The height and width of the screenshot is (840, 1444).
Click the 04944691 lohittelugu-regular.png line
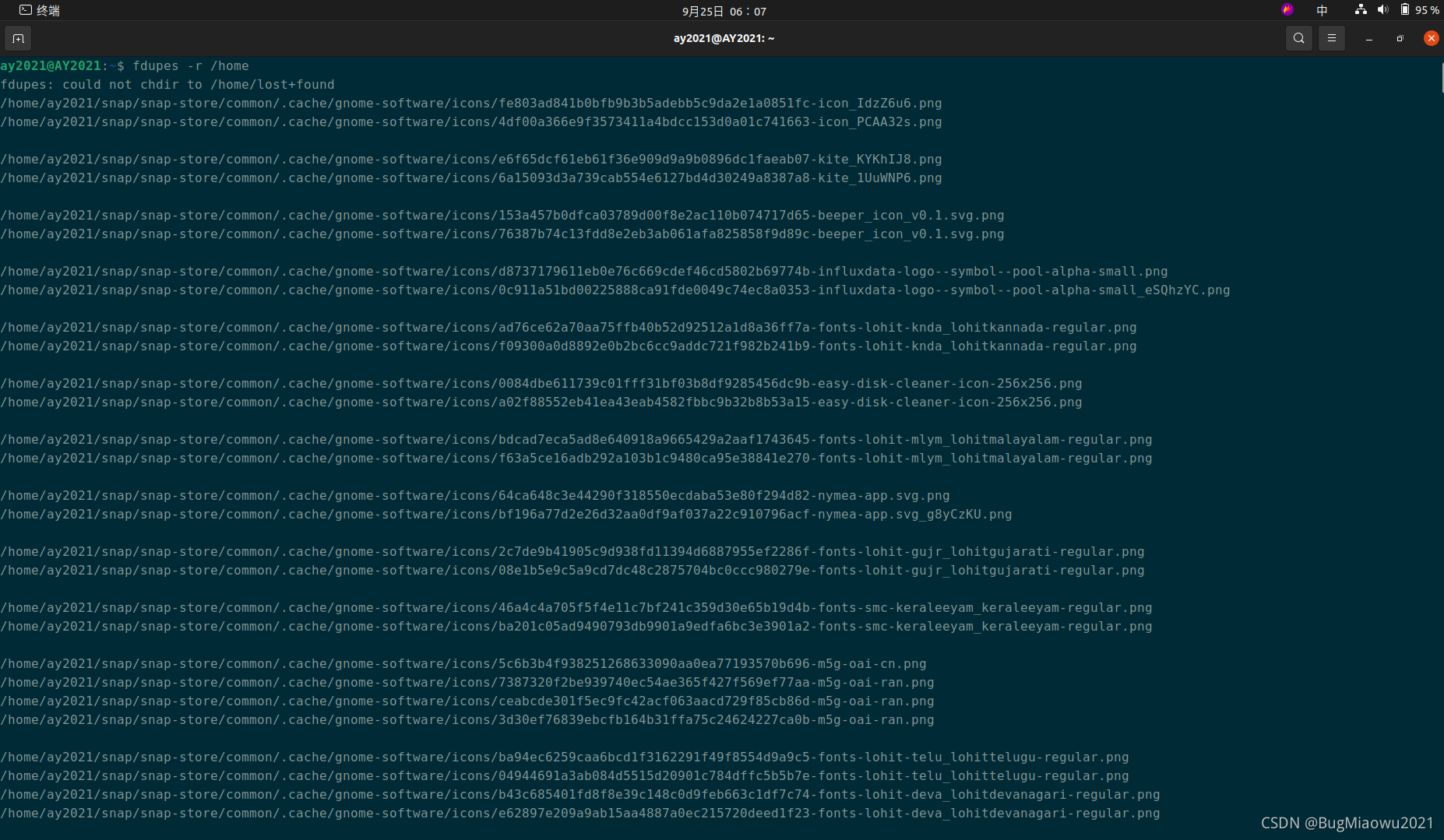(x=565, y=776)
